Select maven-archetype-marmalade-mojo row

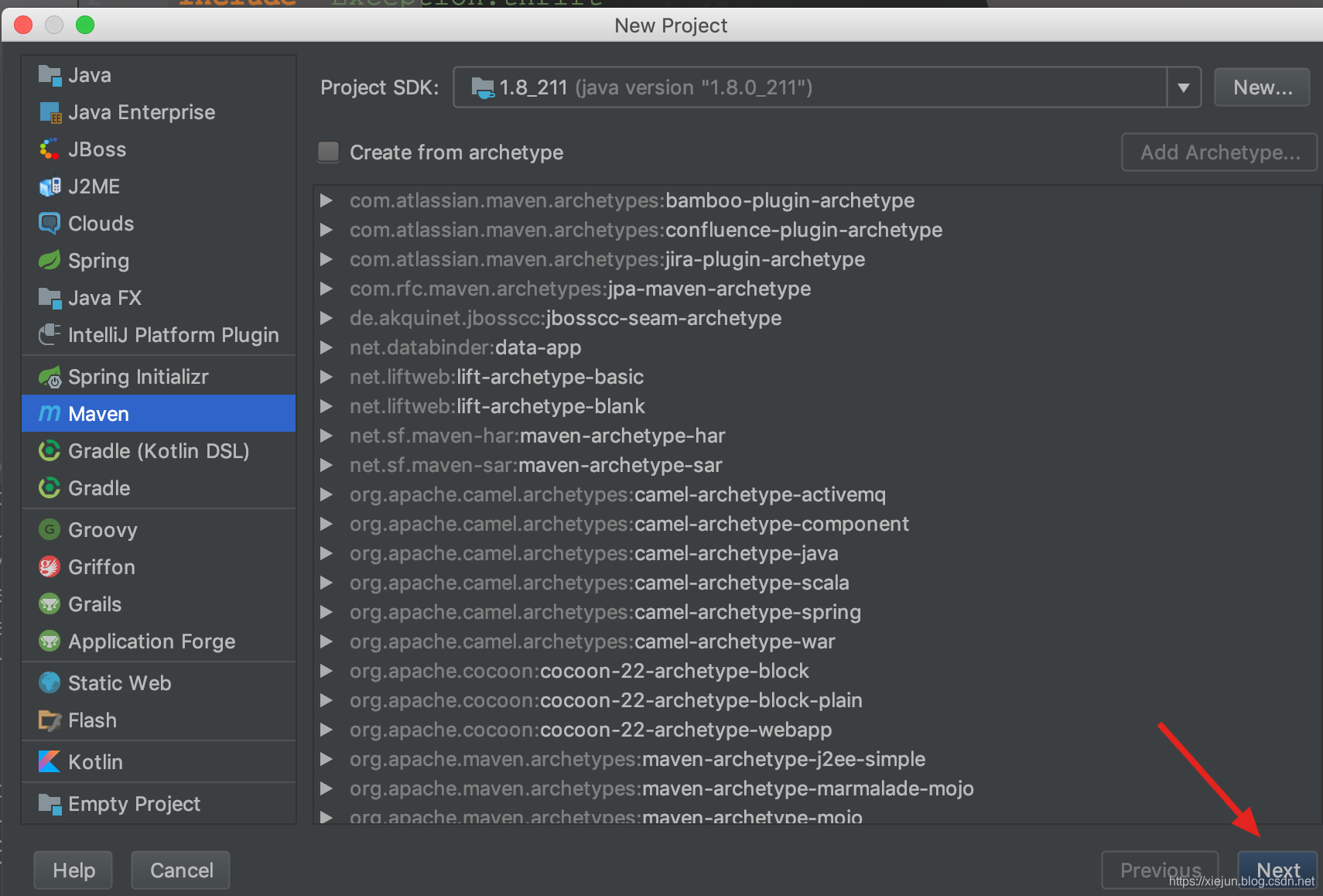click(817, 788)
